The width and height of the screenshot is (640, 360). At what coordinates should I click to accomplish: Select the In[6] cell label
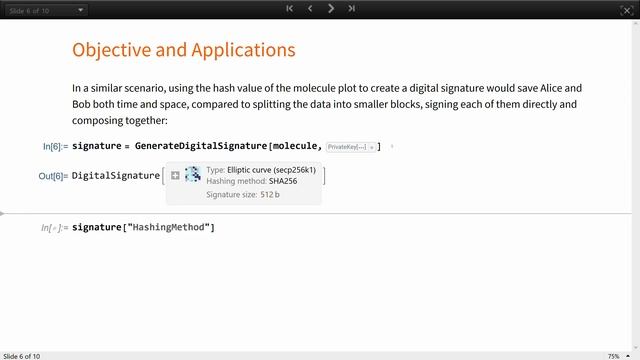(x=56, y=147)
